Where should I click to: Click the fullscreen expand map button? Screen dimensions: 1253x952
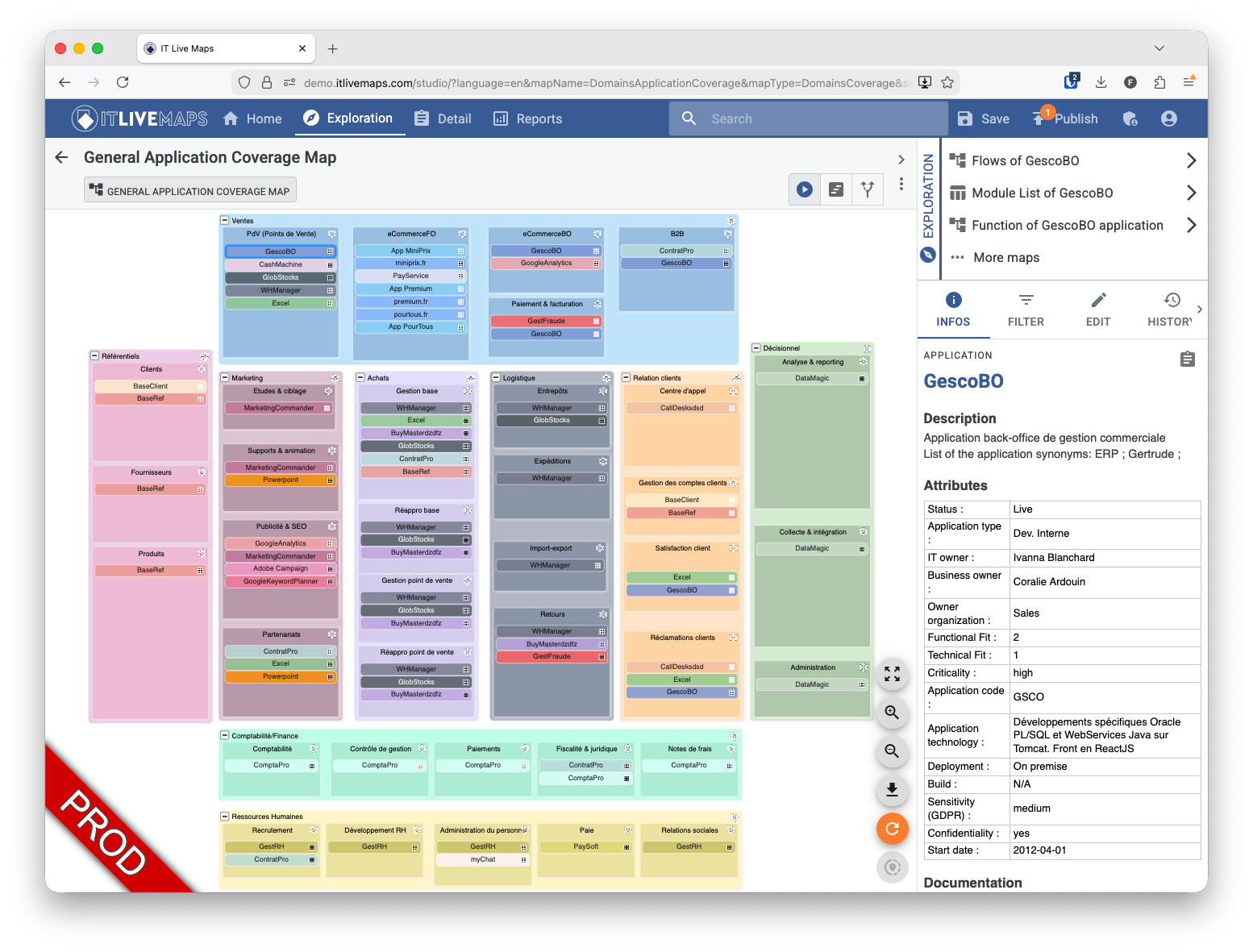pyautogui.click(x=892, y=674)
